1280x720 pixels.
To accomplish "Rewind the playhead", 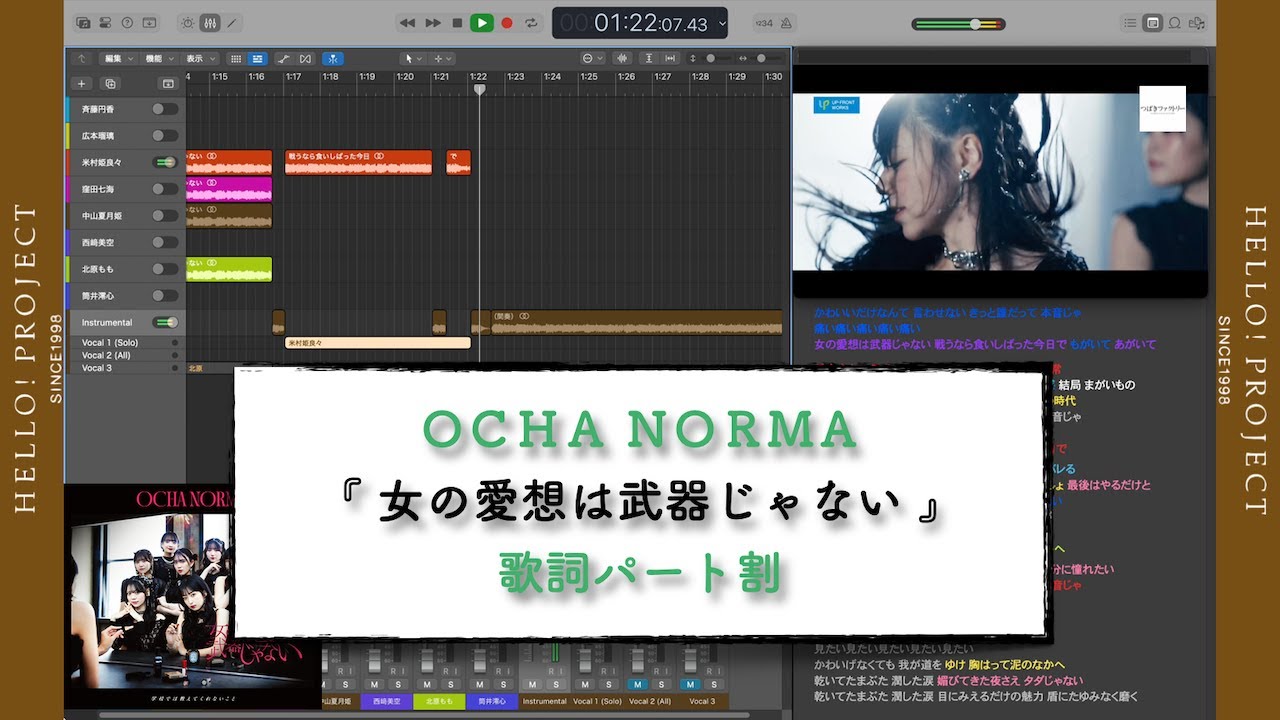I will point(407,22).
